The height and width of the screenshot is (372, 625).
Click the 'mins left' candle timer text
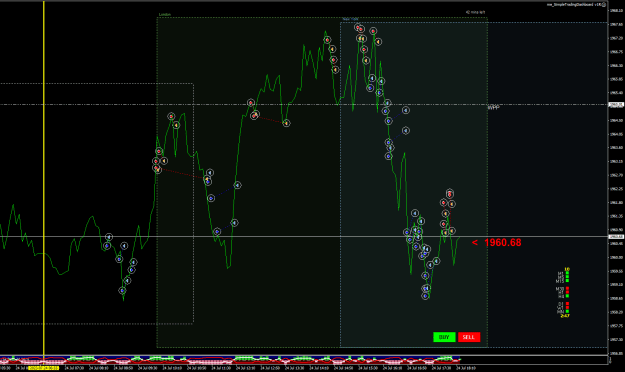point(475,12)
